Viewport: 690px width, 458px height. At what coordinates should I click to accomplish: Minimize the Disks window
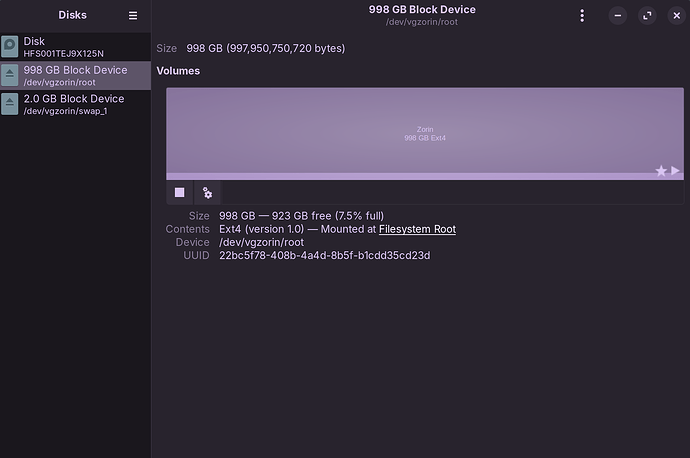click(x=619, y=16)
